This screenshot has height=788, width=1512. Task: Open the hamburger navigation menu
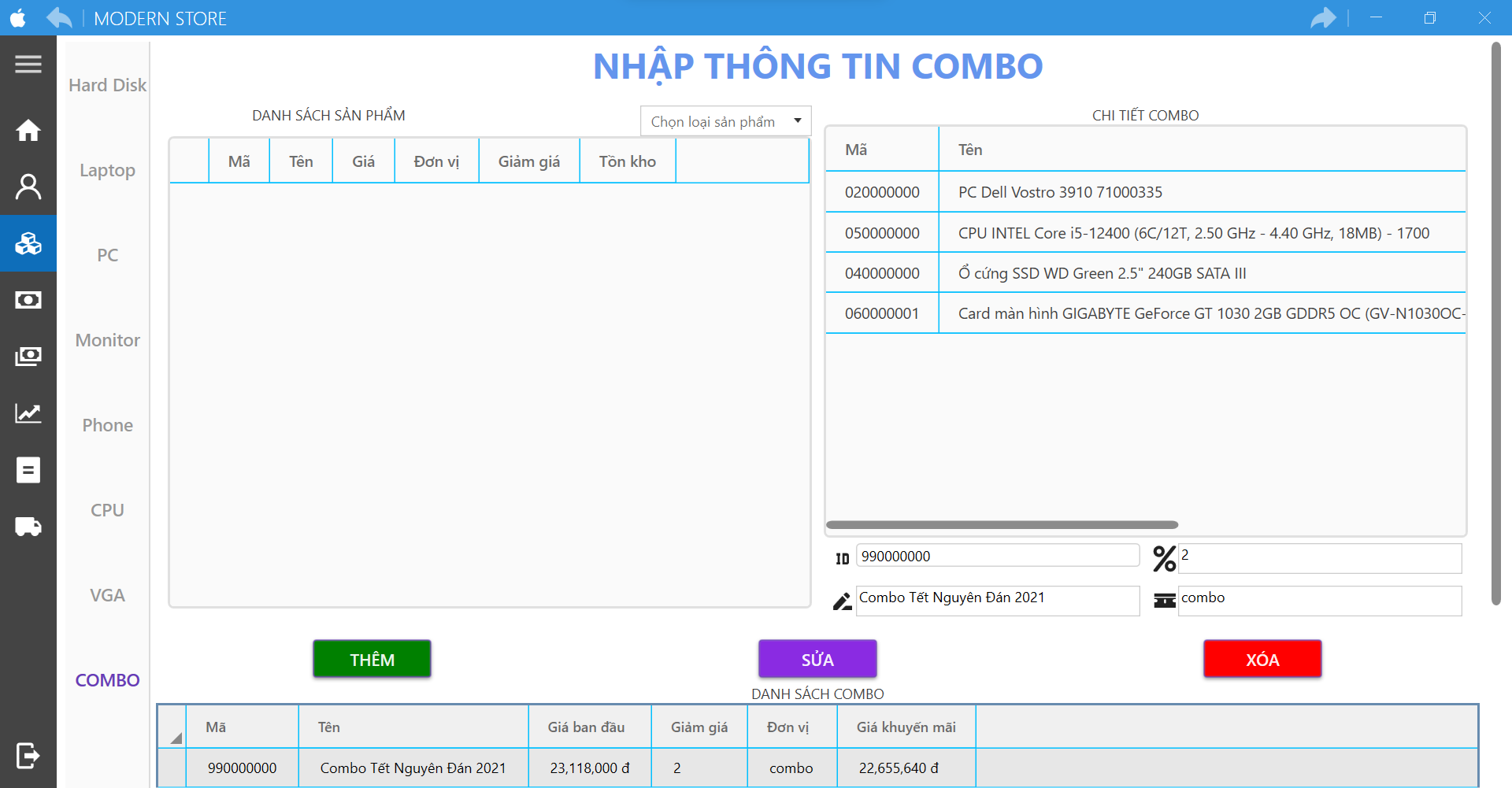(28, 64)
